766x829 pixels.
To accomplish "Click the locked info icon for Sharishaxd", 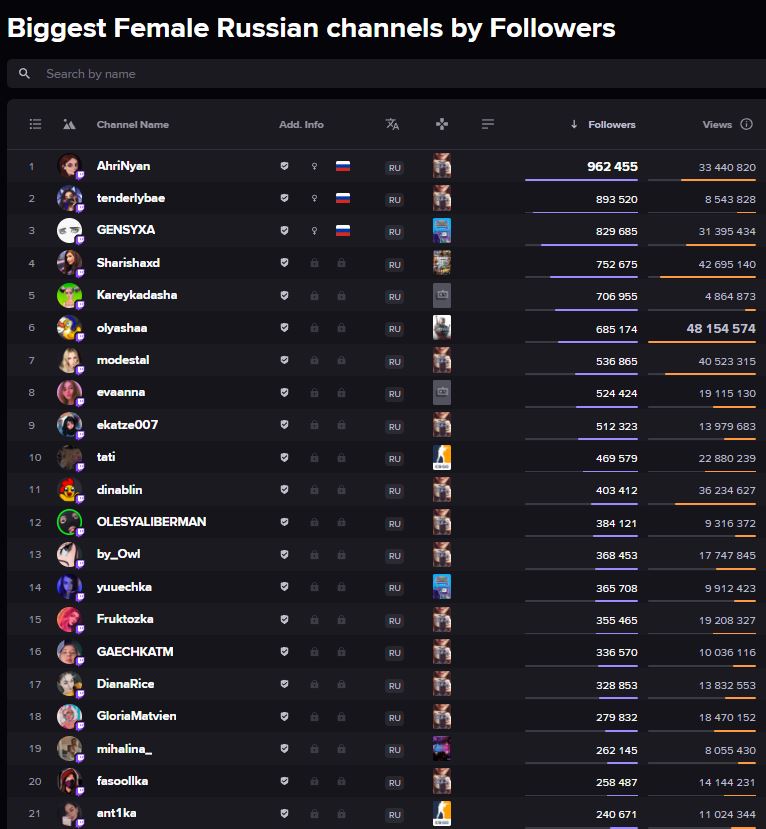I will click(315, 263).
